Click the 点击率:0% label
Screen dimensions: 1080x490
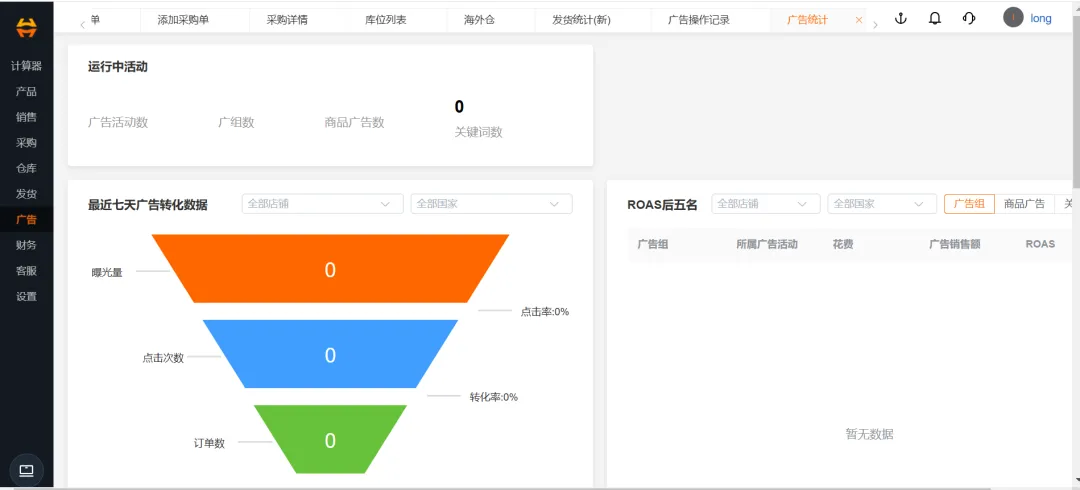click(x=545, y=312)
